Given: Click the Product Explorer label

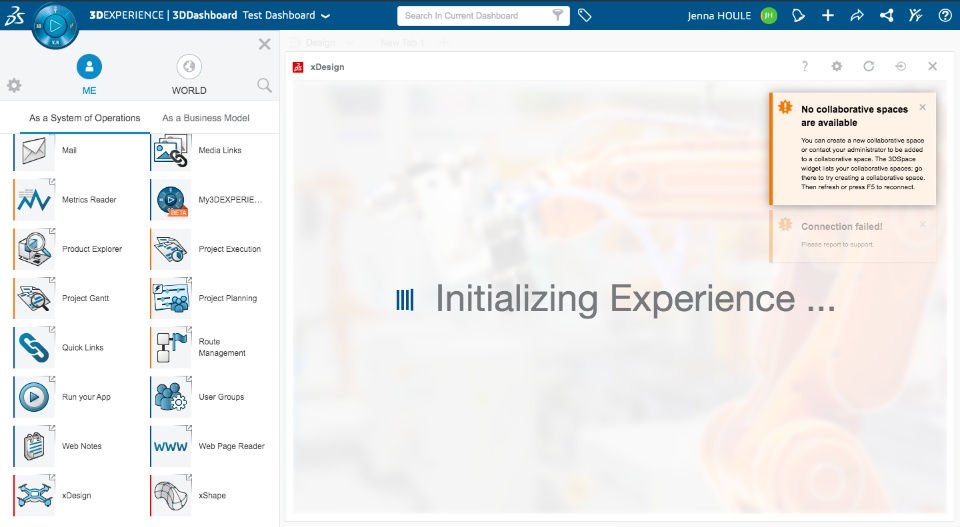Looking at the screenshot, I should (x=92, y=249).
